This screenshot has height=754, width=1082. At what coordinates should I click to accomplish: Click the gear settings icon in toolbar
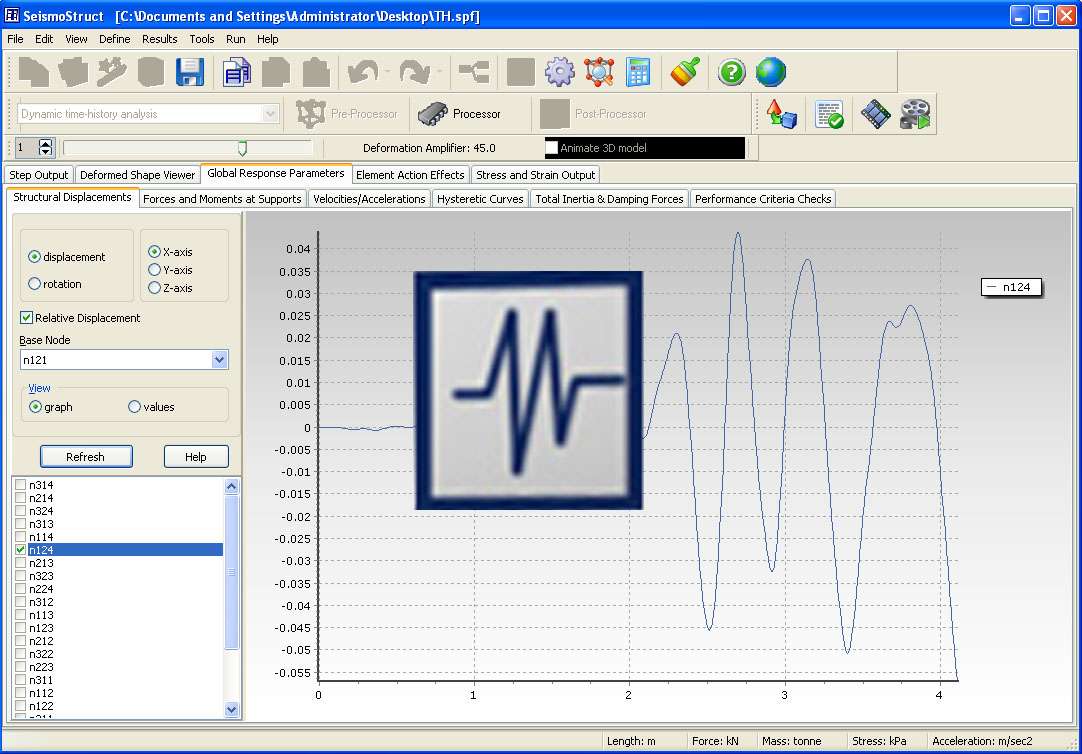559,72
